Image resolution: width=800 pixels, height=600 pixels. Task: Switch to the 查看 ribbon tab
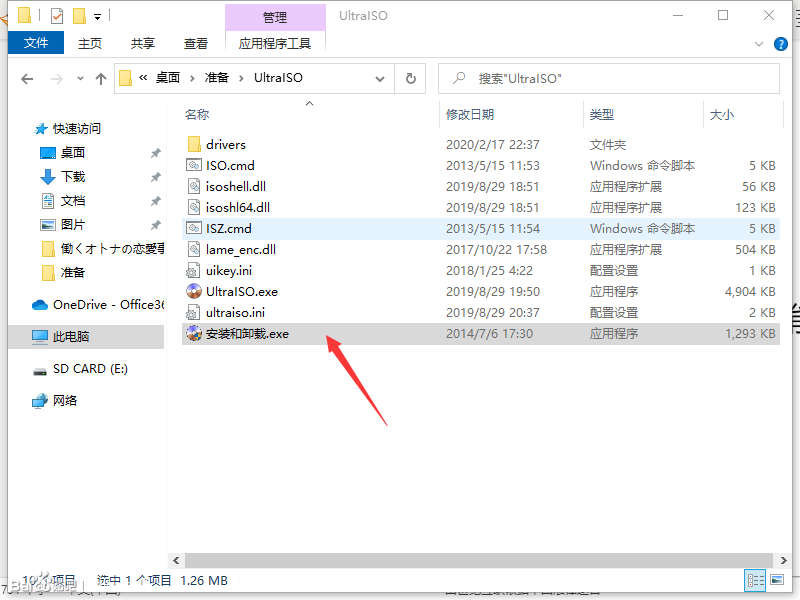click(196, 43)
